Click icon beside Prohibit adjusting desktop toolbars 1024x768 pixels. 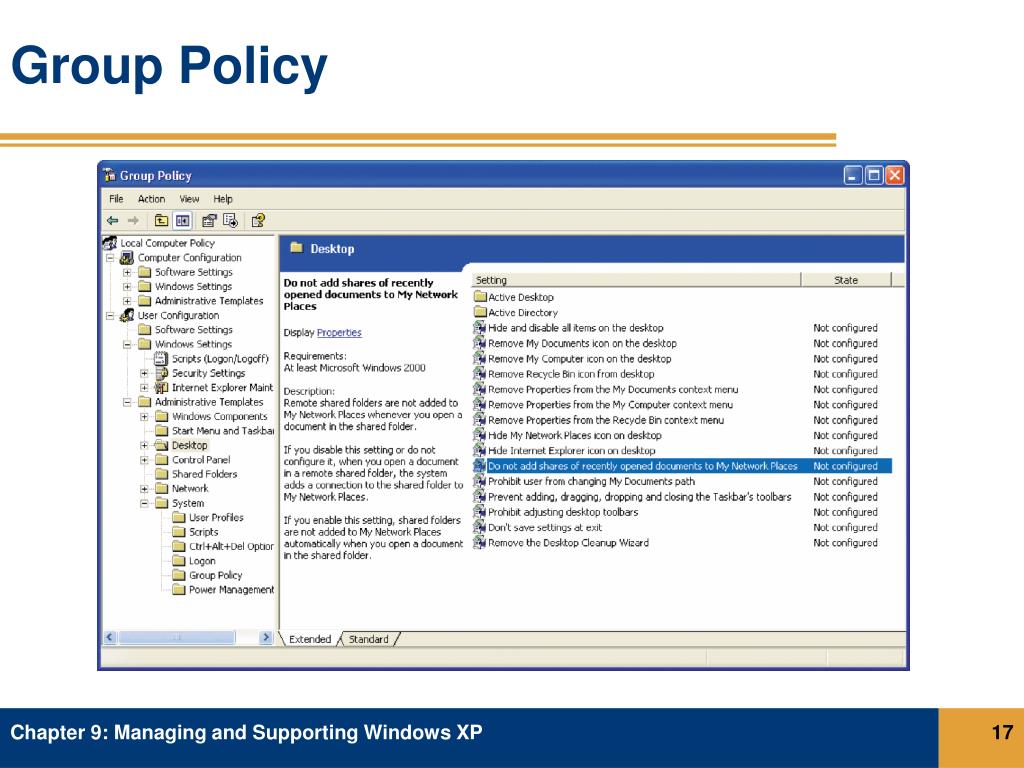tap(480, 512)
